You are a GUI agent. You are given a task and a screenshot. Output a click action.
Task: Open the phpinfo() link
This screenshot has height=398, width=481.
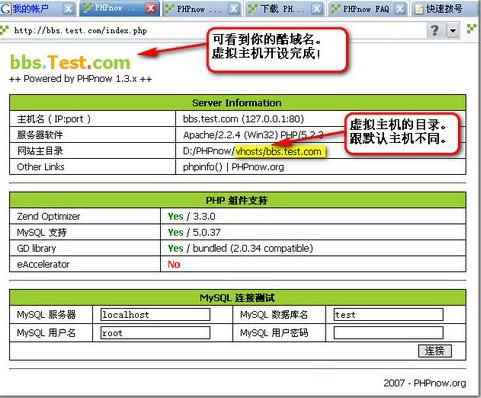click(202, 167)
